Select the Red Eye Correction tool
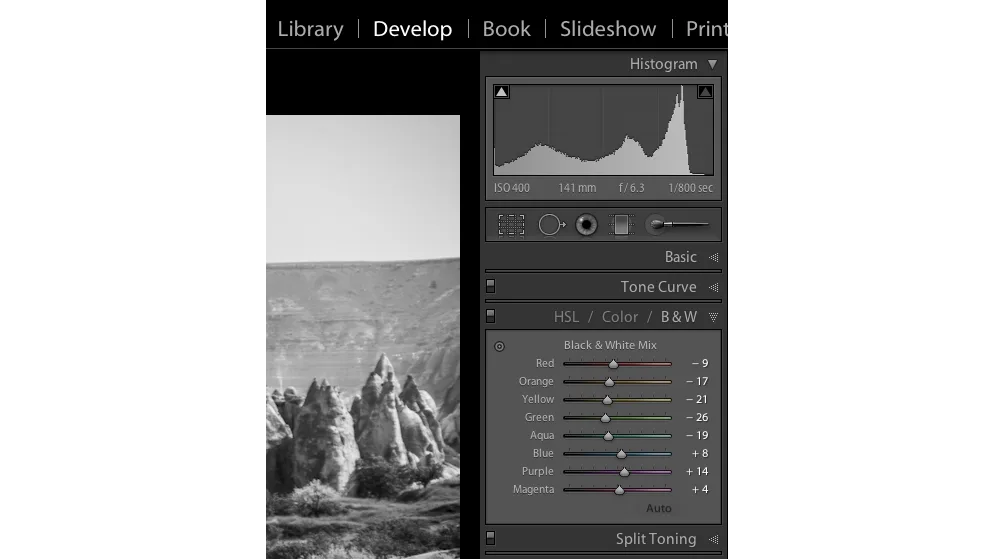Viewport: 994px width, 559px height. click(x=586, y=225)
